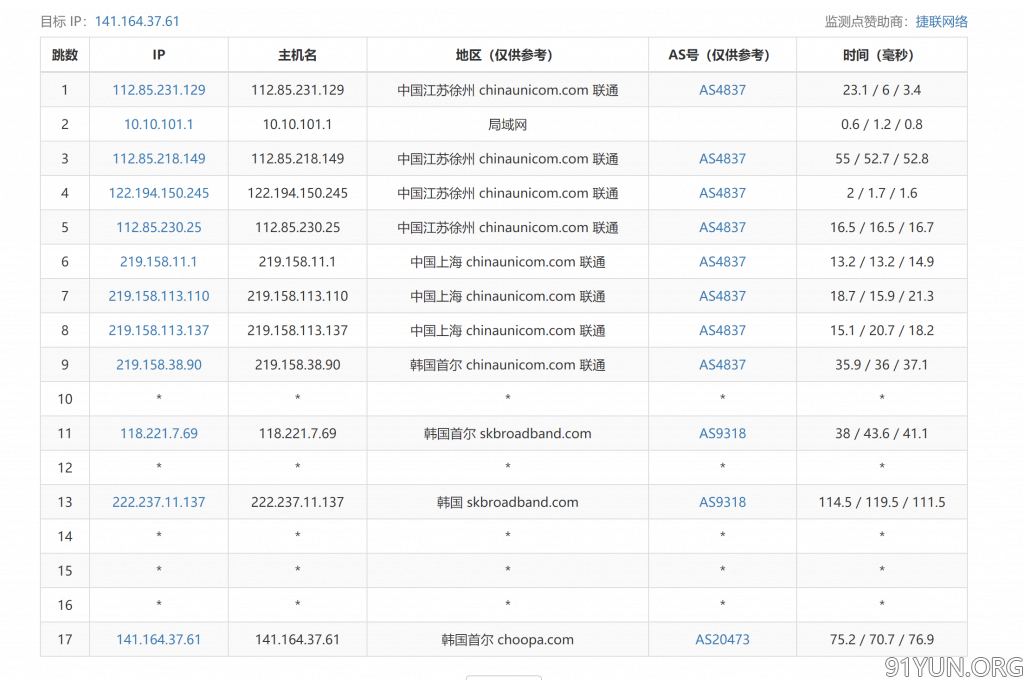Click IP link 141.164.37.61 in hop 17 row

point(159,639)
